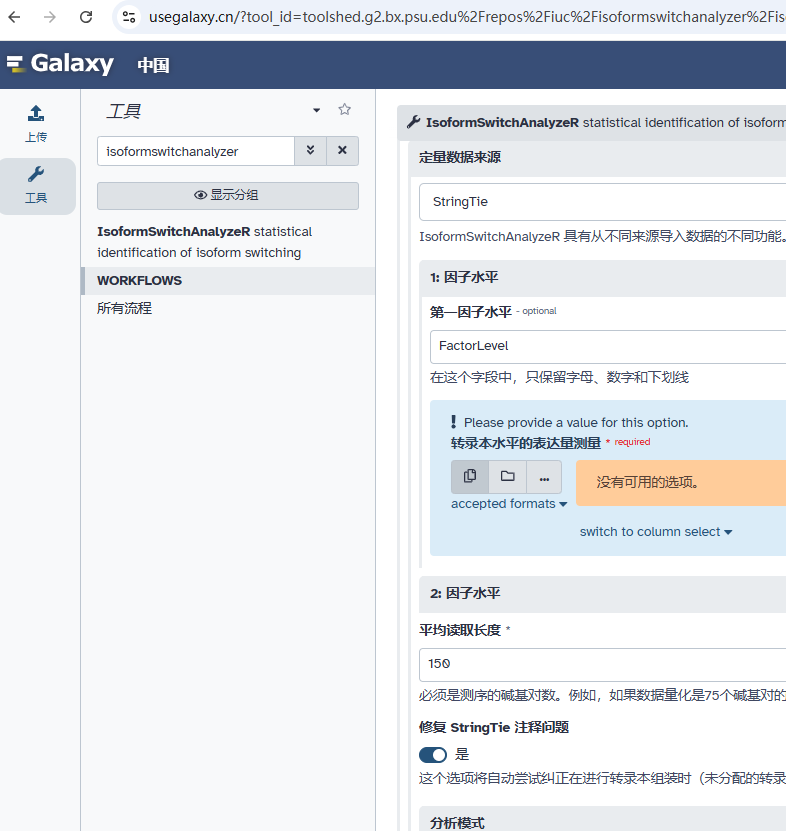The image size is (786, 831).
Task: Open site information icon in address bar
Action: click(129, 17)
